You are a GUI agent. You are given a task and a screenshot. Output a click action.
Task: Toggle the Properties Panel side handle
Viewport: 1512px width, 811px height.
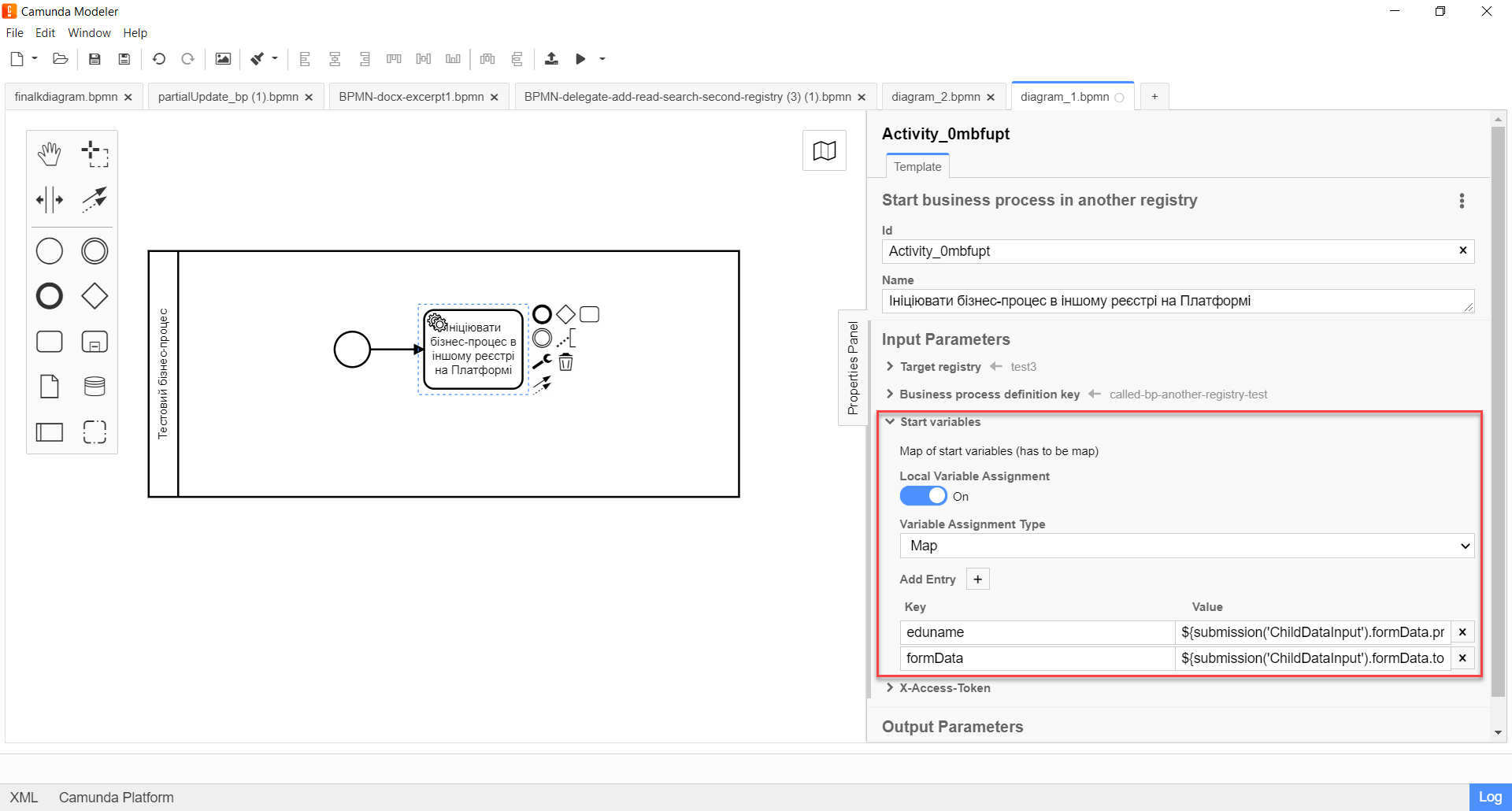coord(853,368)
